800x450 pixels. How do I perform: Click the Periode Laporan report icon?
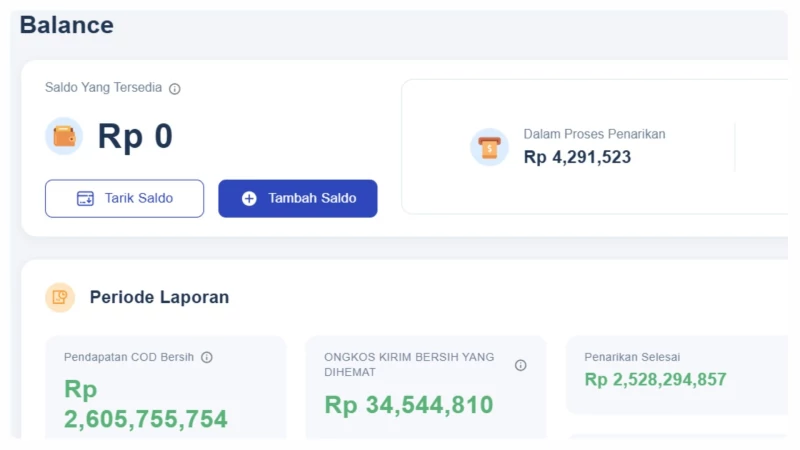60,297
